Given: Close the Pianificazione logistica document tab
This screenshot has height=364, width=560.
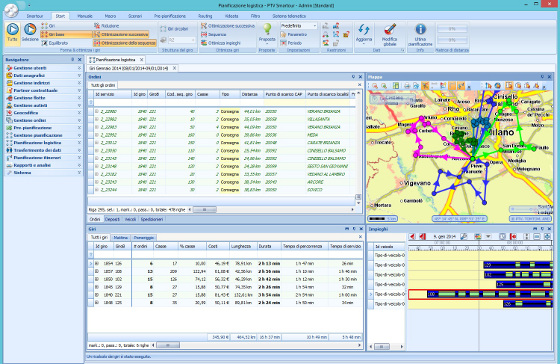Looking at the screenshot, I should coord(141,60).
